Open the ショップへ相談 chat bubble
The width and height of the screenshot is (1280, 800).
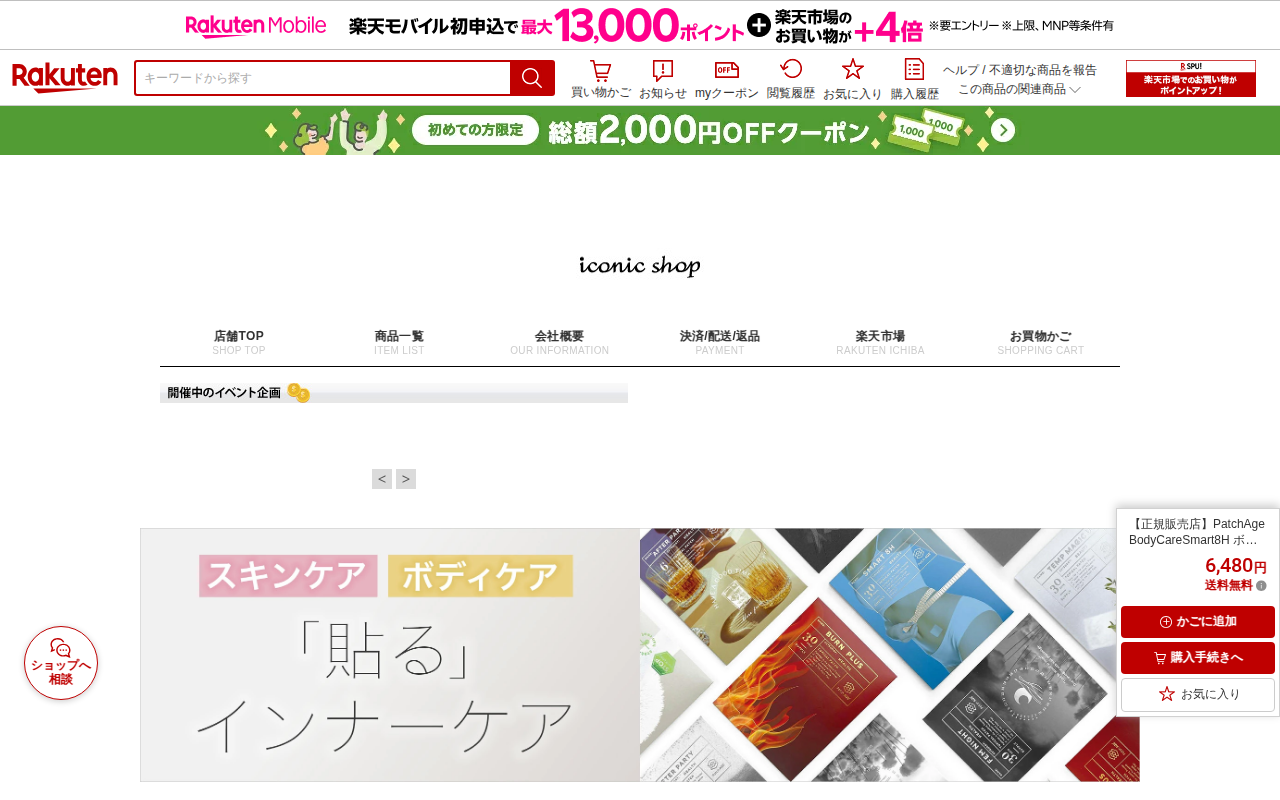click(x=61, y=663)
